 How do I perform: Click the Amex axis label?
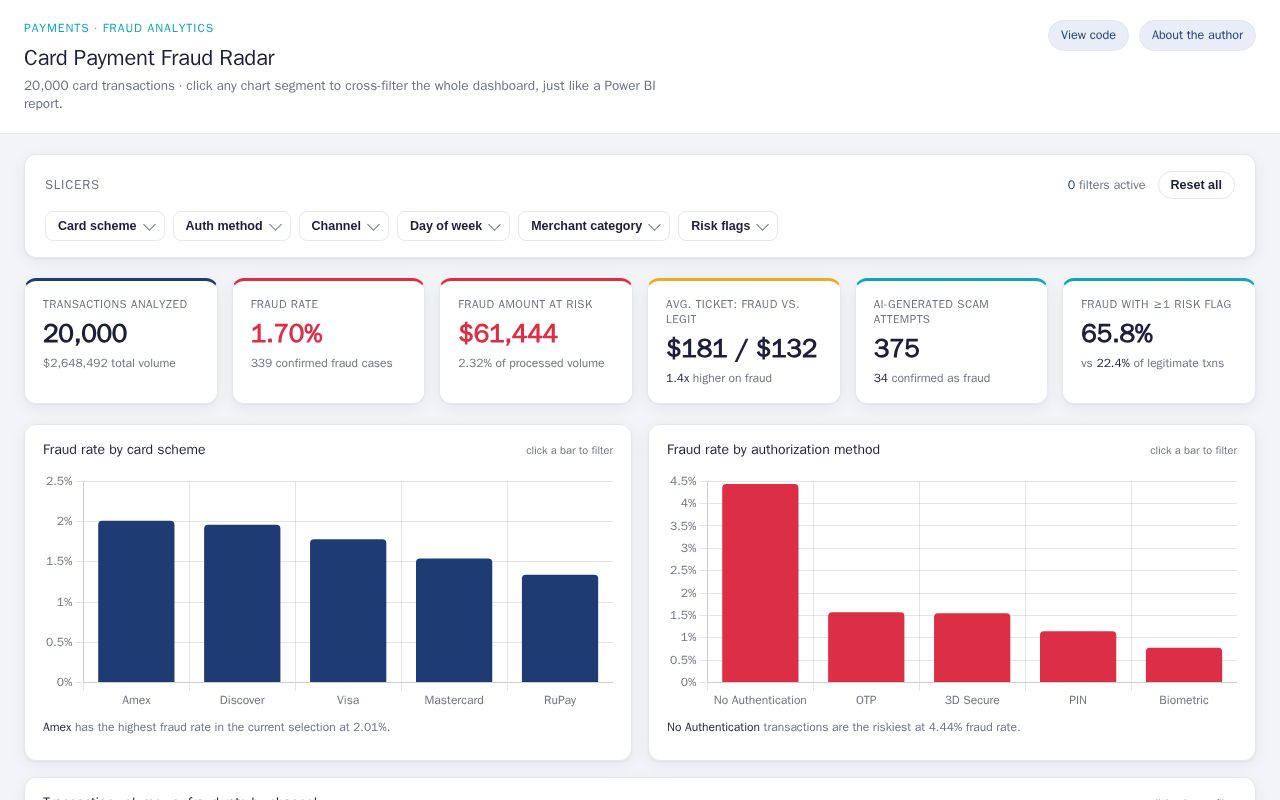136,700
